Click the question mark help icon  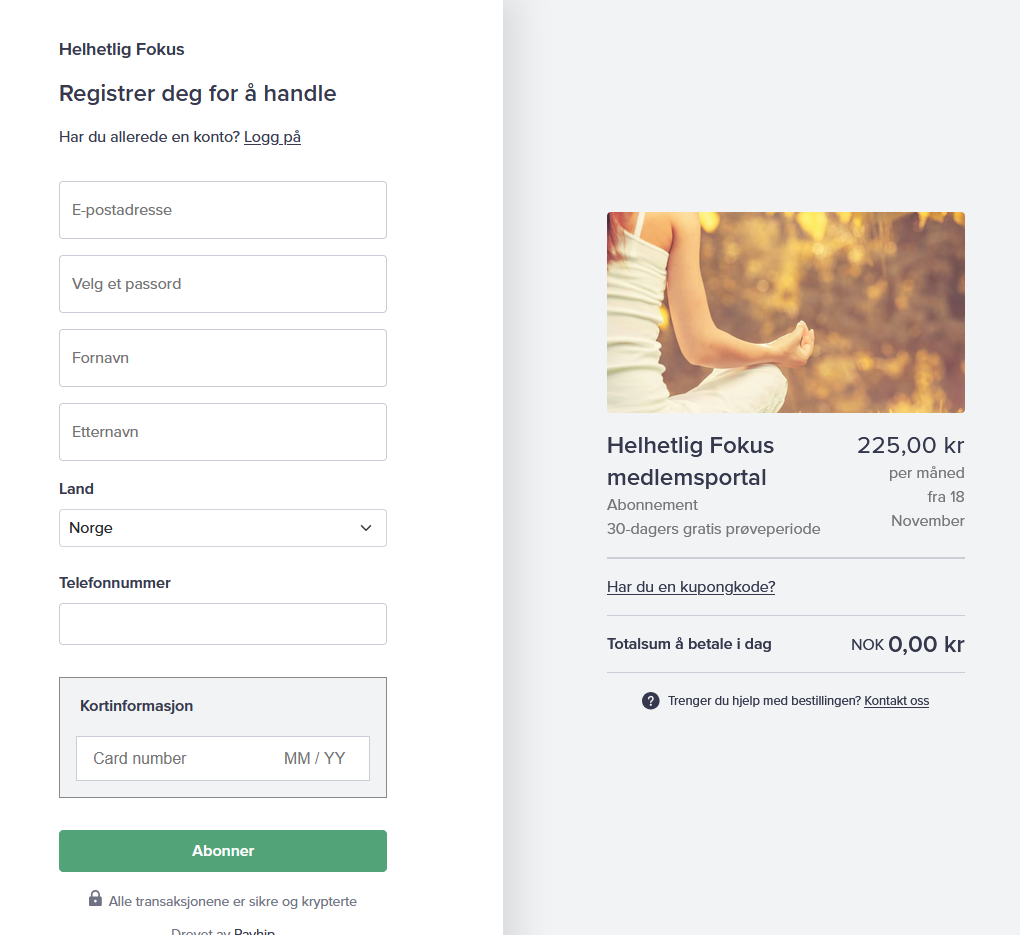pos(651,701)
